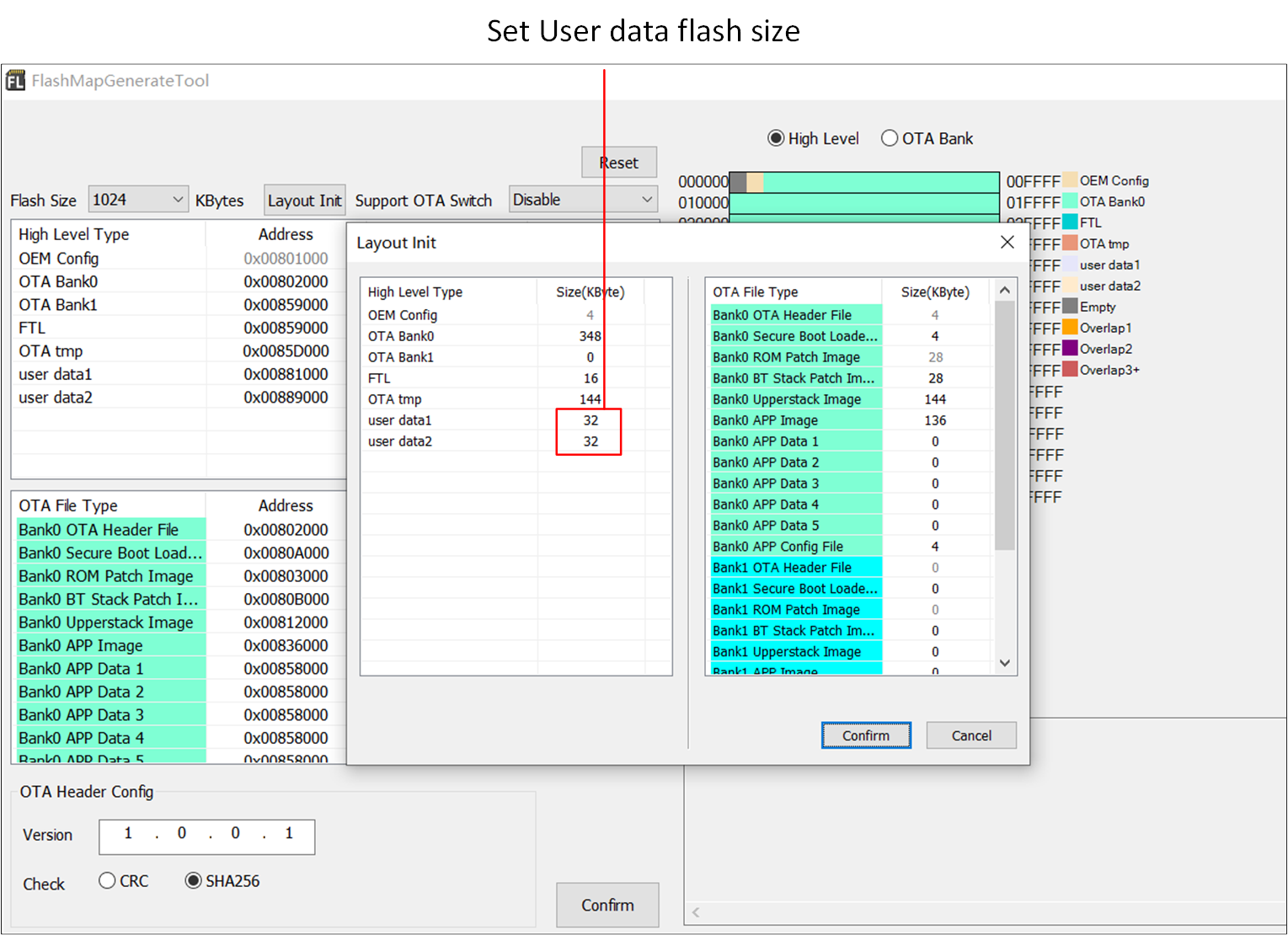
Task: Click user data1 address 0x00881000
Action: click(x=286, y=374)
